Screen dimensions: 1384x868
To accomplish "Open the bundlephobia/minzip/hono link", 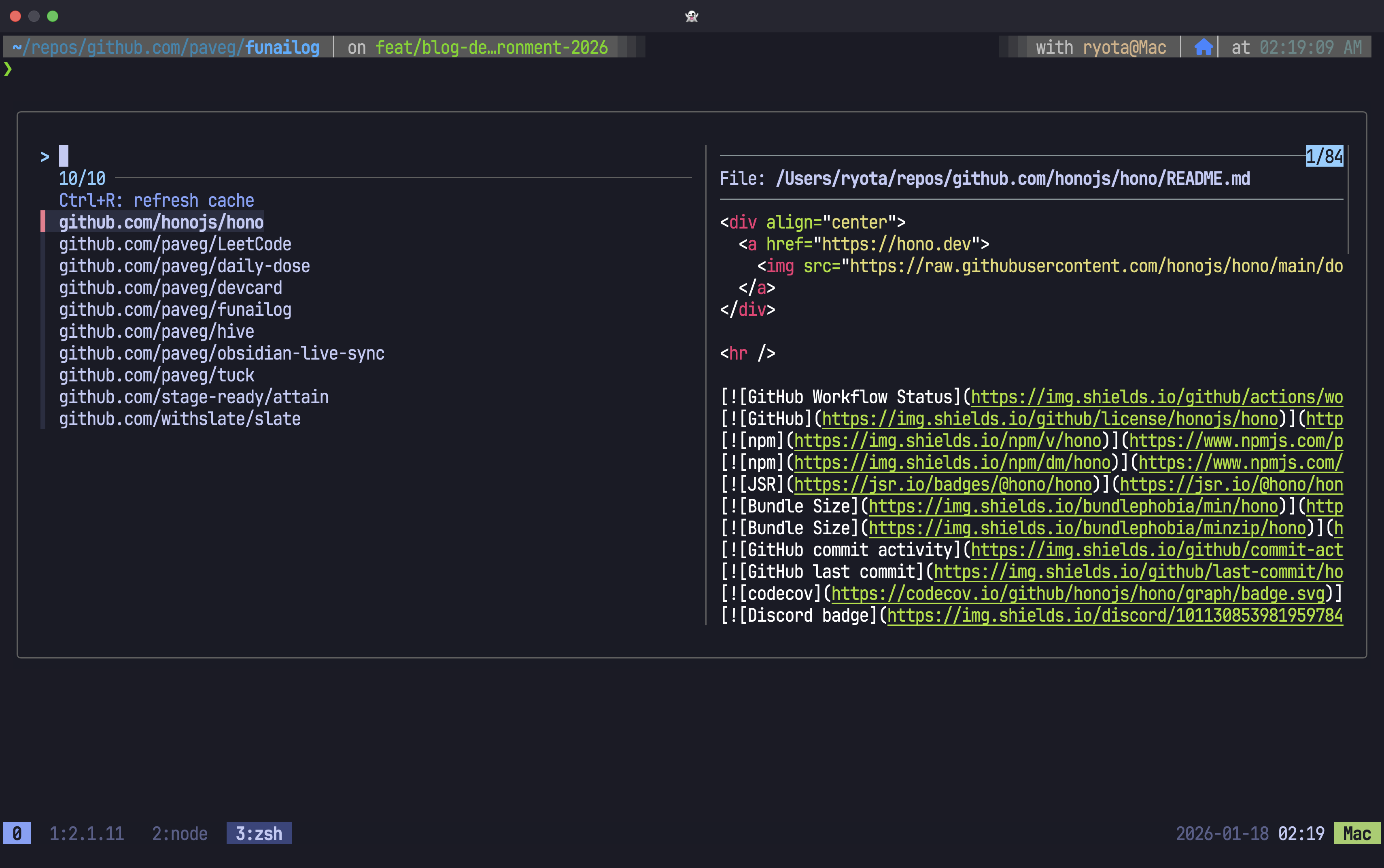I will pyautogui.click(x=1087, y=527).
